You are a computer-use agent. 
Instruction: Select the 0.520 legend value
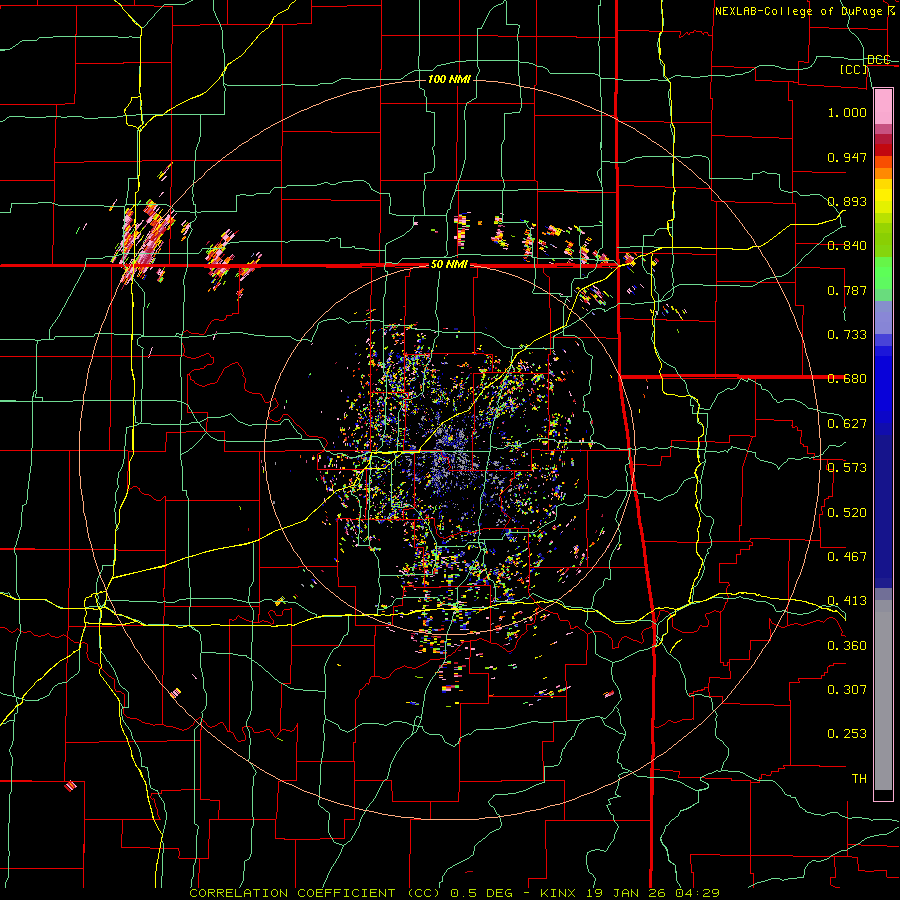pos(847,513)
